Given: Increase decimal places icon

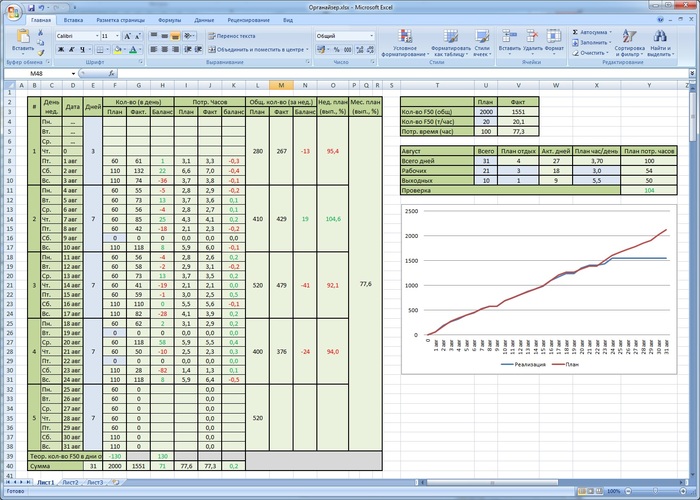Looking at the screenshot, I should [360, 50].
